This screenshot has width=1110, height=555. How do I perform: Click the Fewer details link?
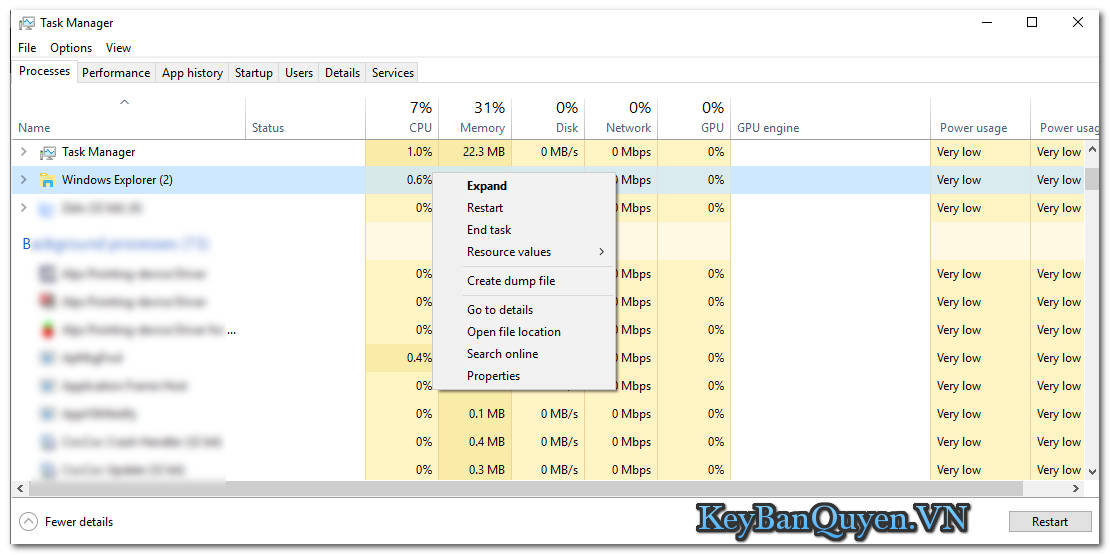(79, 522)
